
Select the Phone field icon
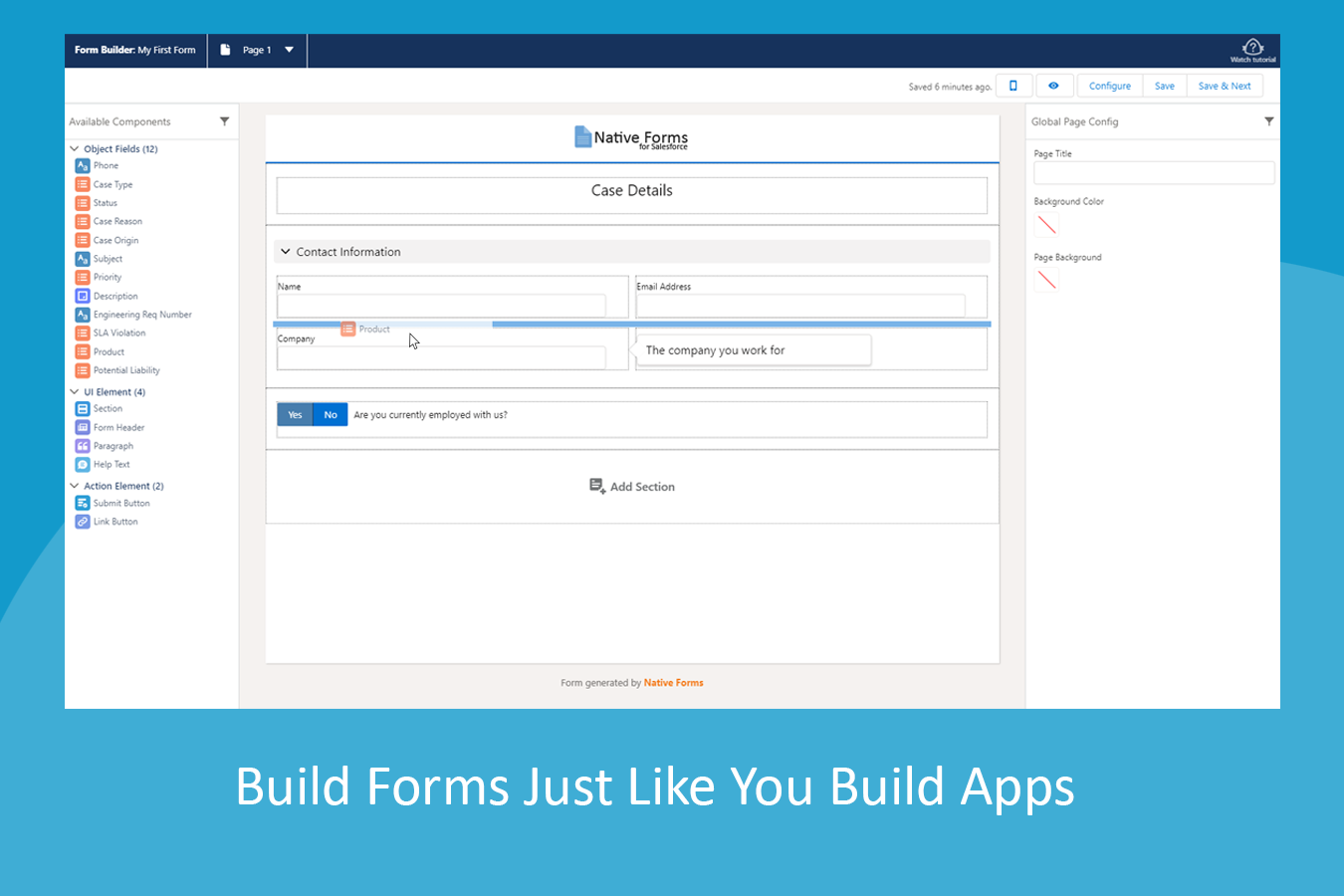point(83,165)
